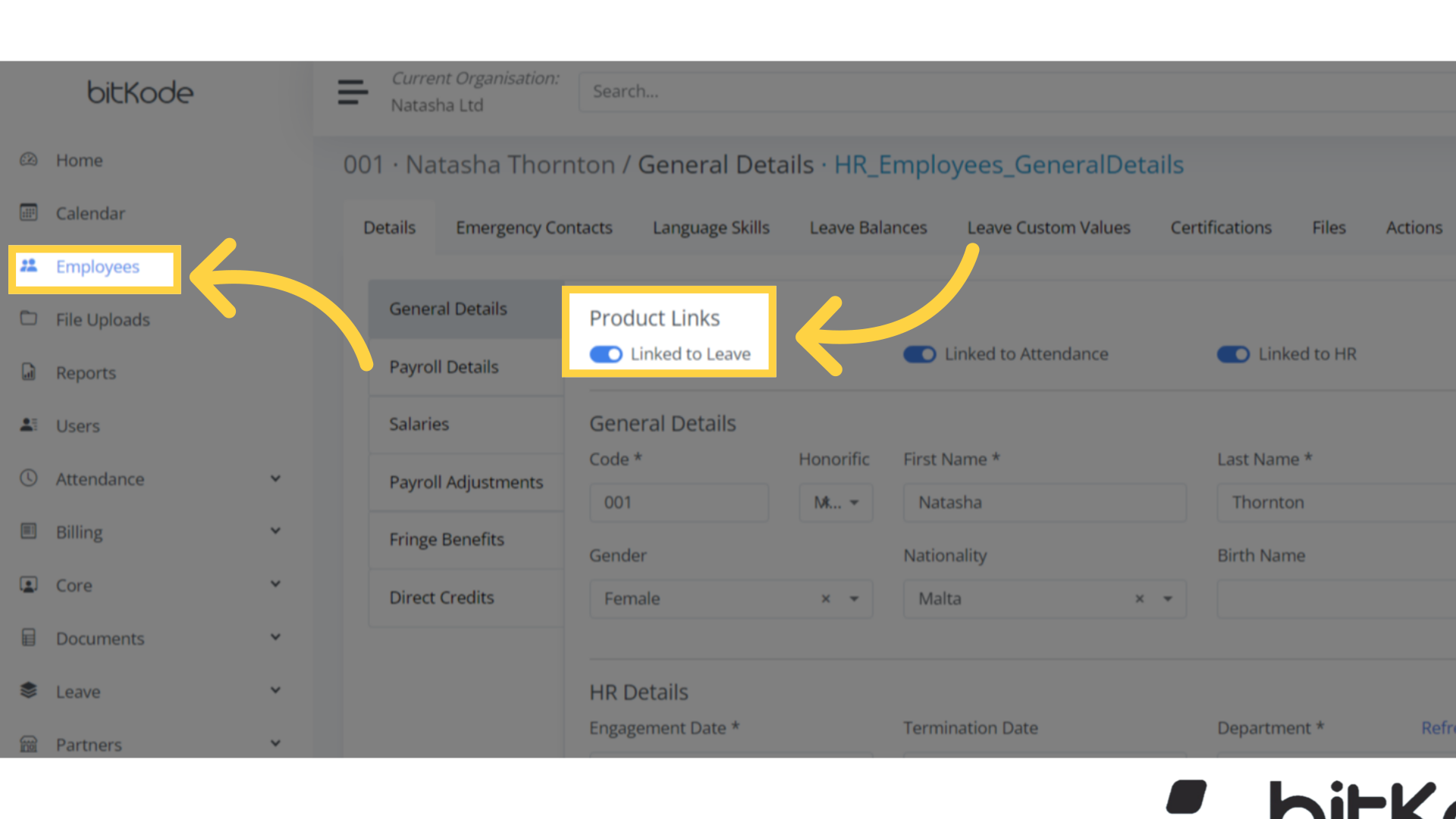
Task: Select Payroll Adjustments in the side menu
Action: (x=466, y=482)
